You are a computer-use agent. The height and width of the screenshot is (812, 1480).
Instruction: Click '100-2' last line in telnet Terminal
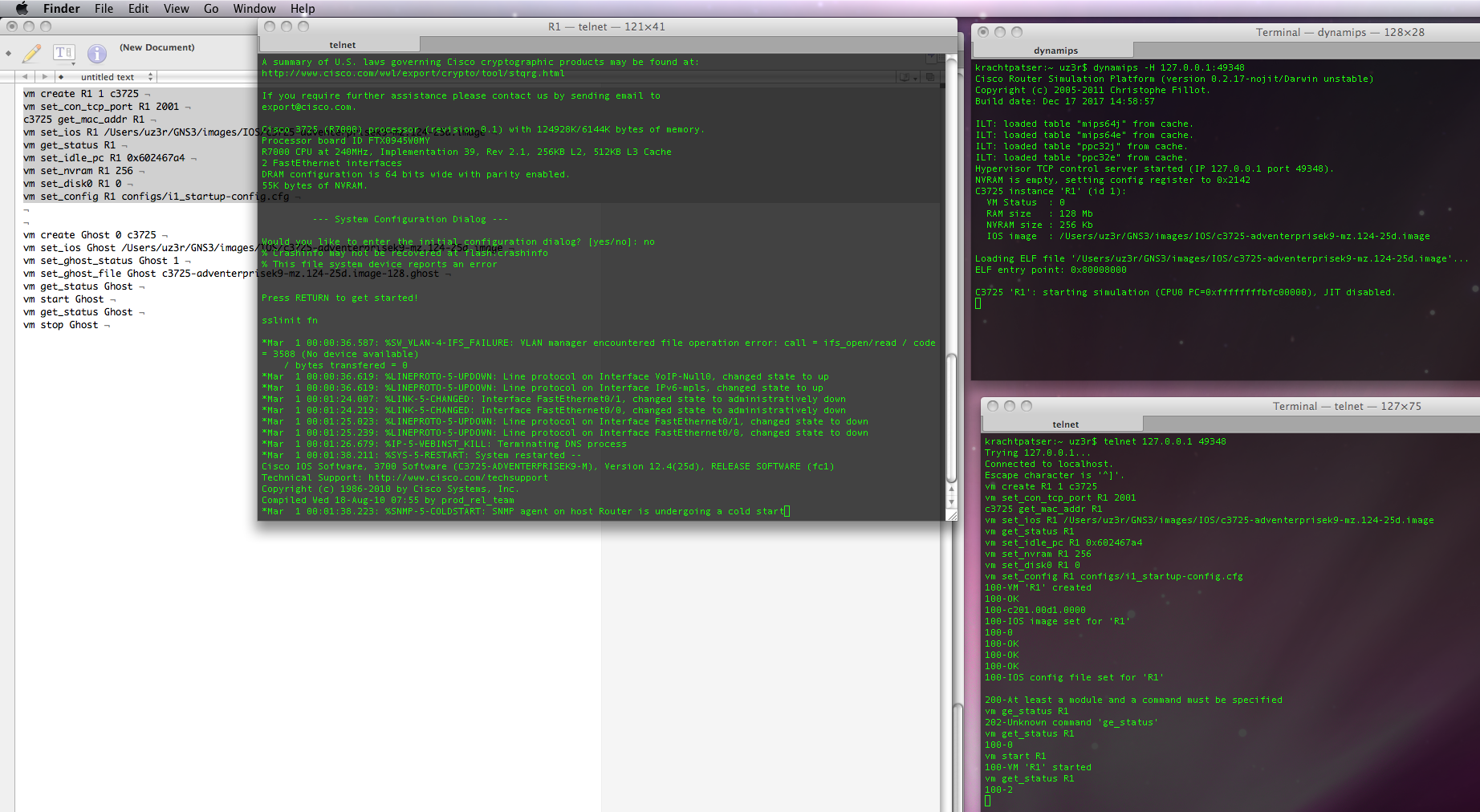998,790
